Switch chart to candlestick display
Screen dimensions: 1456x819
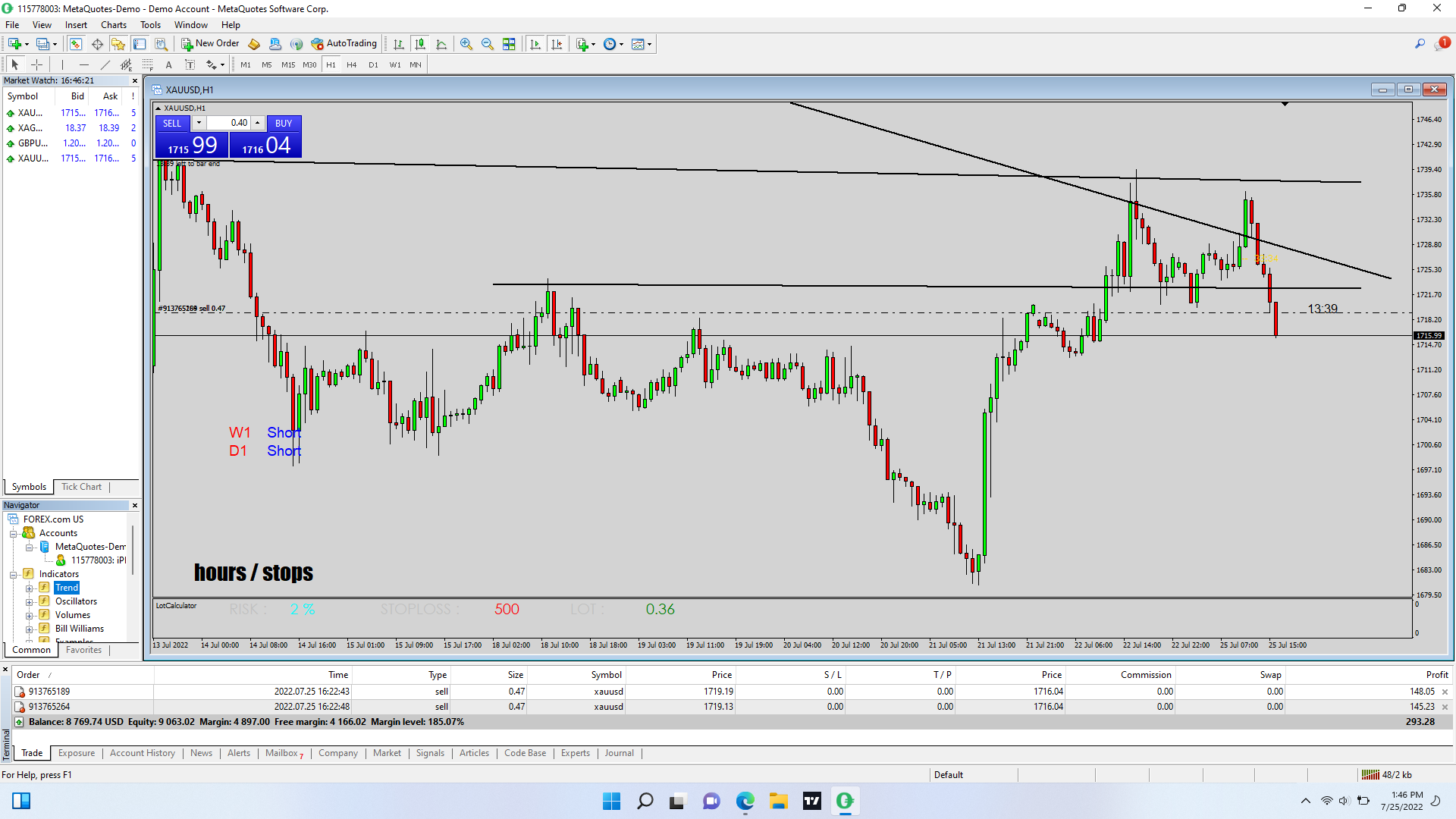tap(420, 44)
